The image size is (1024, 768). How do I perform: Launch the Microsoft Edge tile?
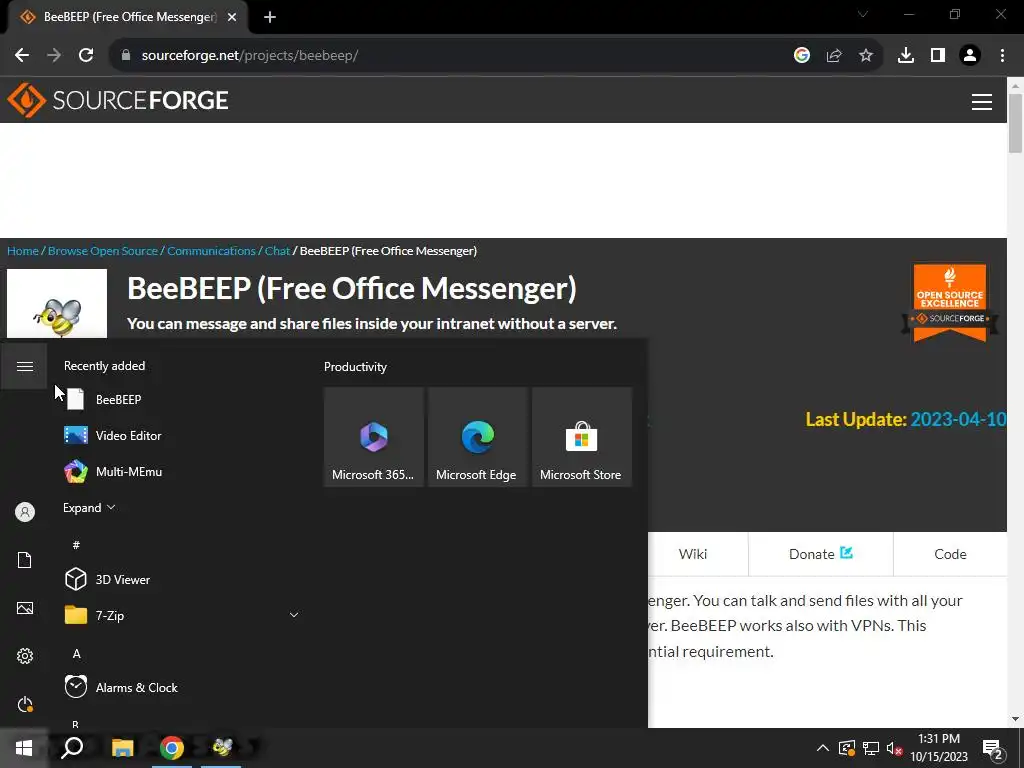pyautogui.click(x=477, y=436)
